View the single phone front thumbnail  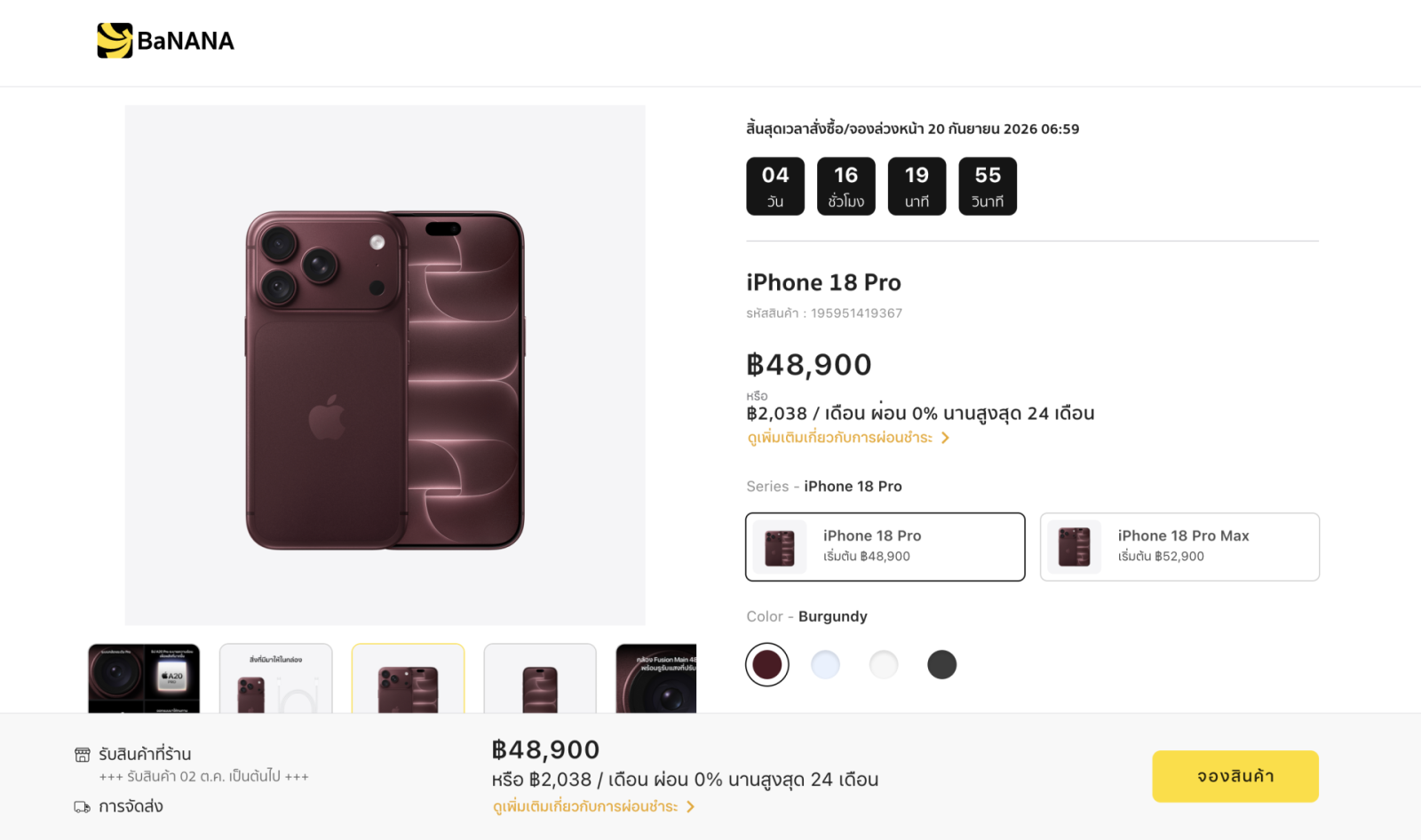tap(540, 678)
